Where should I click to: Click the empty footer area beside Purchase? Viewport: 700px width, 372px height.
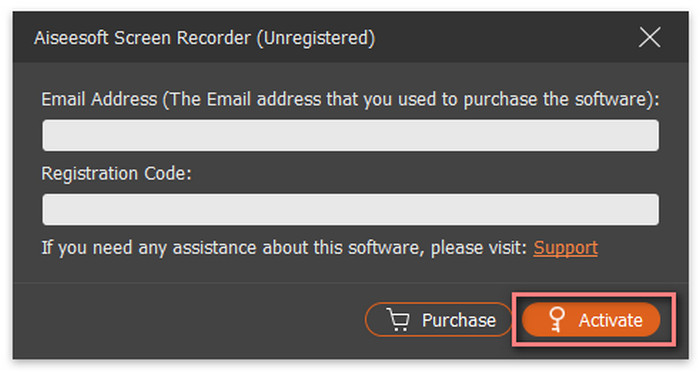tap(188, 320)
